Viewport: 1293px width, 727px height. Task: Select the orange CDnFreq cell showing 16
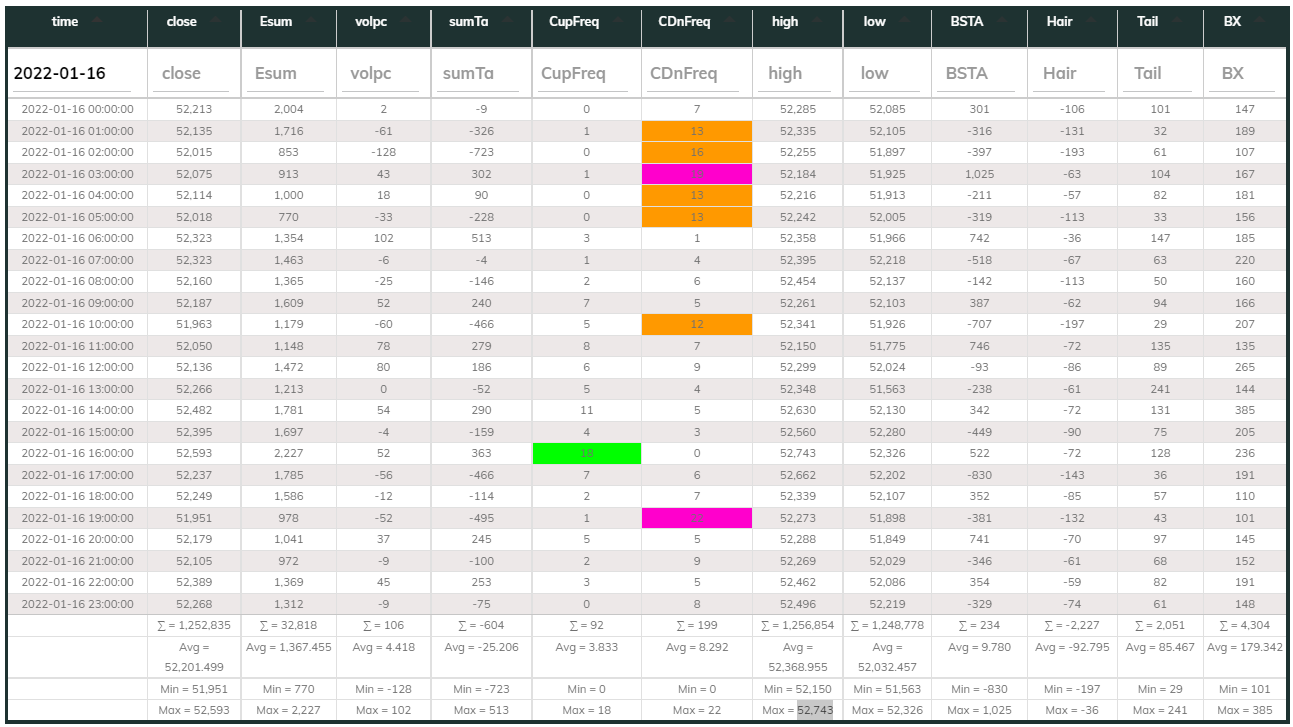[697, 152]
